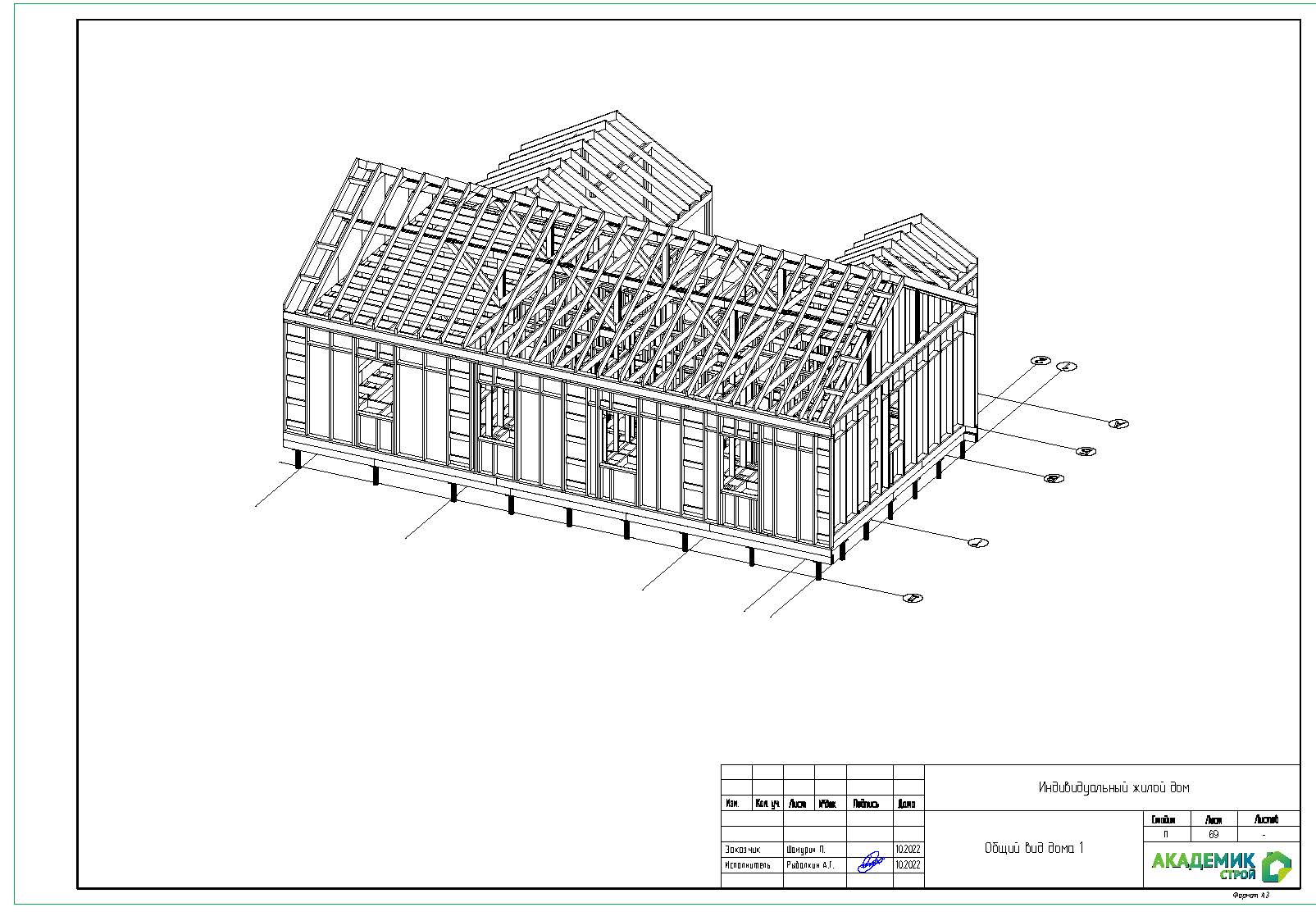1316x921 pixels.
Task: Click the green house emblem beside Академик text
Action: point(1275,864)
